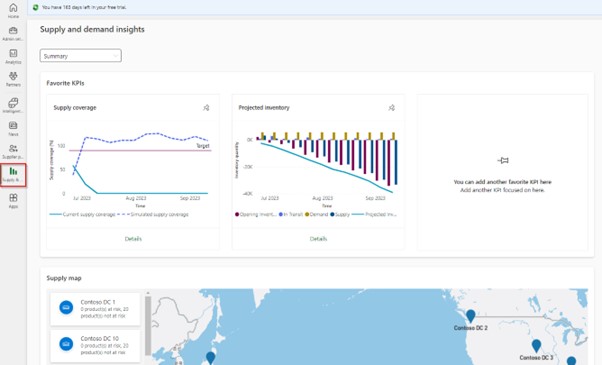Unpin the Projected inventory KPI
Image resolution: width=602 pixels, height=365 pixels.
[x=391, y=108]
